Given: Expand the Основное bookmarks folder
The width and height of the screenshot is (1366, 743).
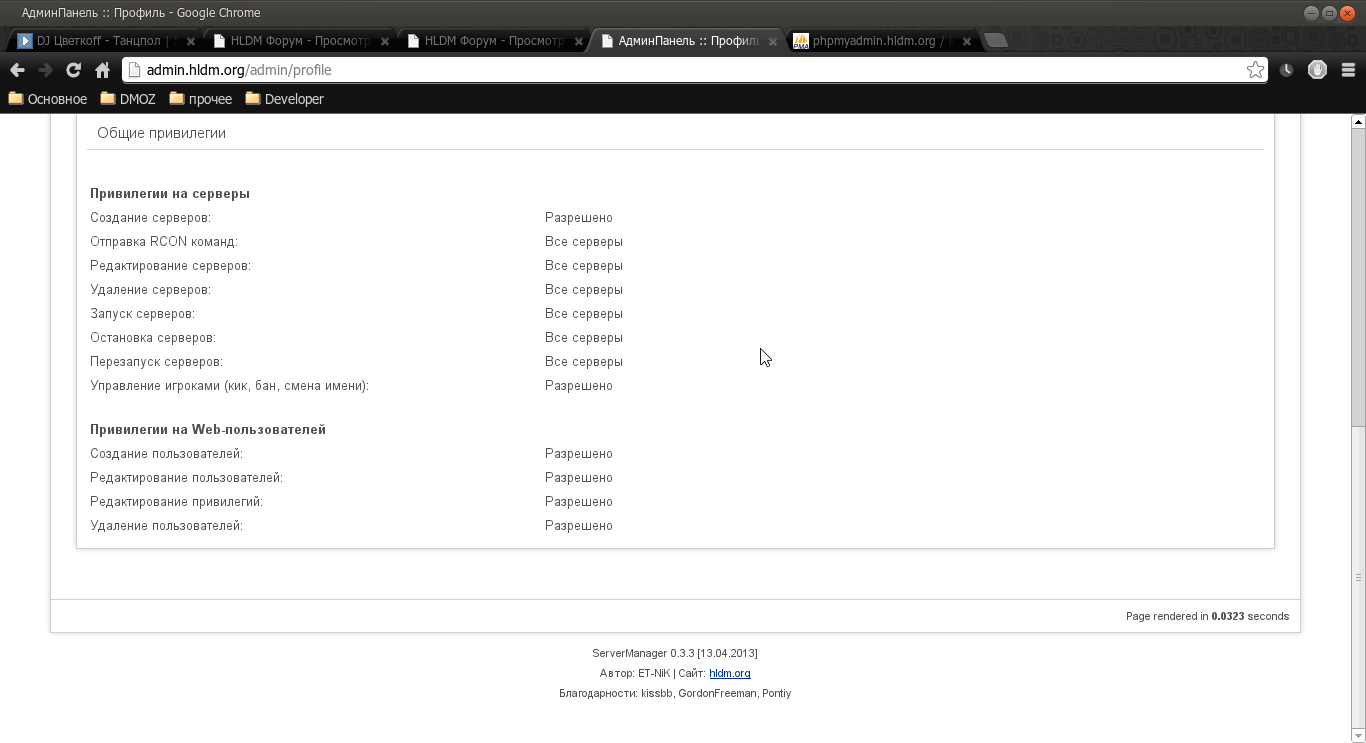Looking at the screenshot, I should tap(48, 99).
